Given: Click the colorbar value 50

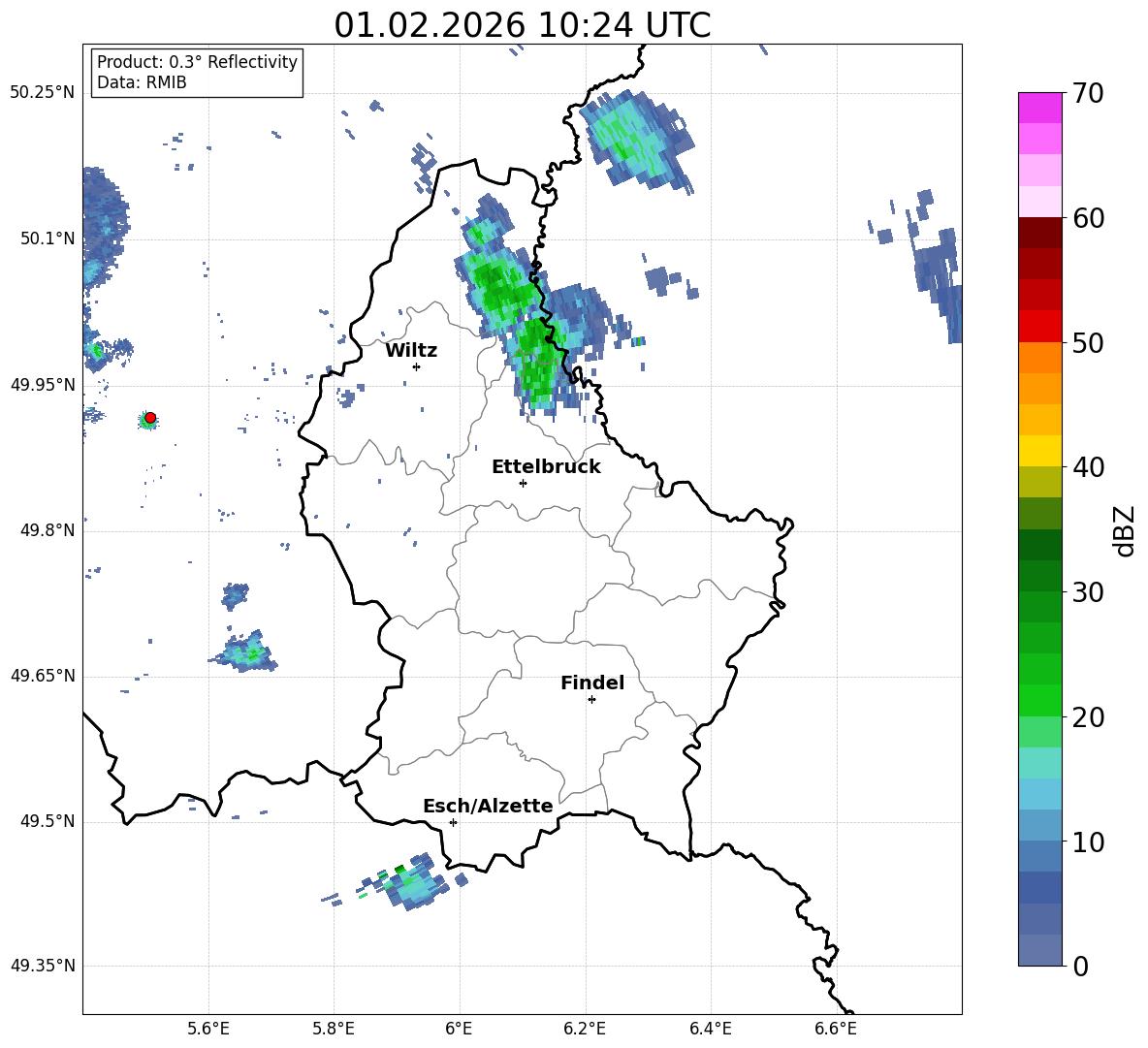Looking at the screenshot, I should pyautogui.click(x=1087, y=343).
